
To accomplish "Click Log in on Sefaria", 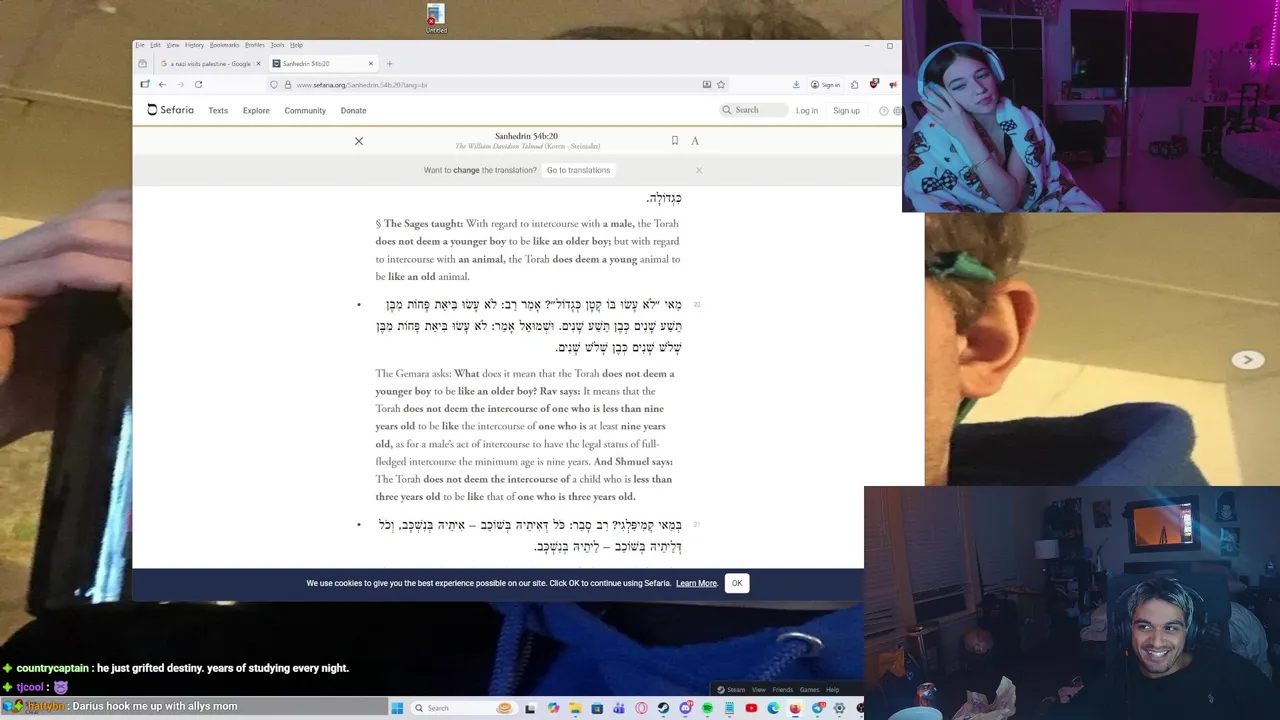I will 807,111.
